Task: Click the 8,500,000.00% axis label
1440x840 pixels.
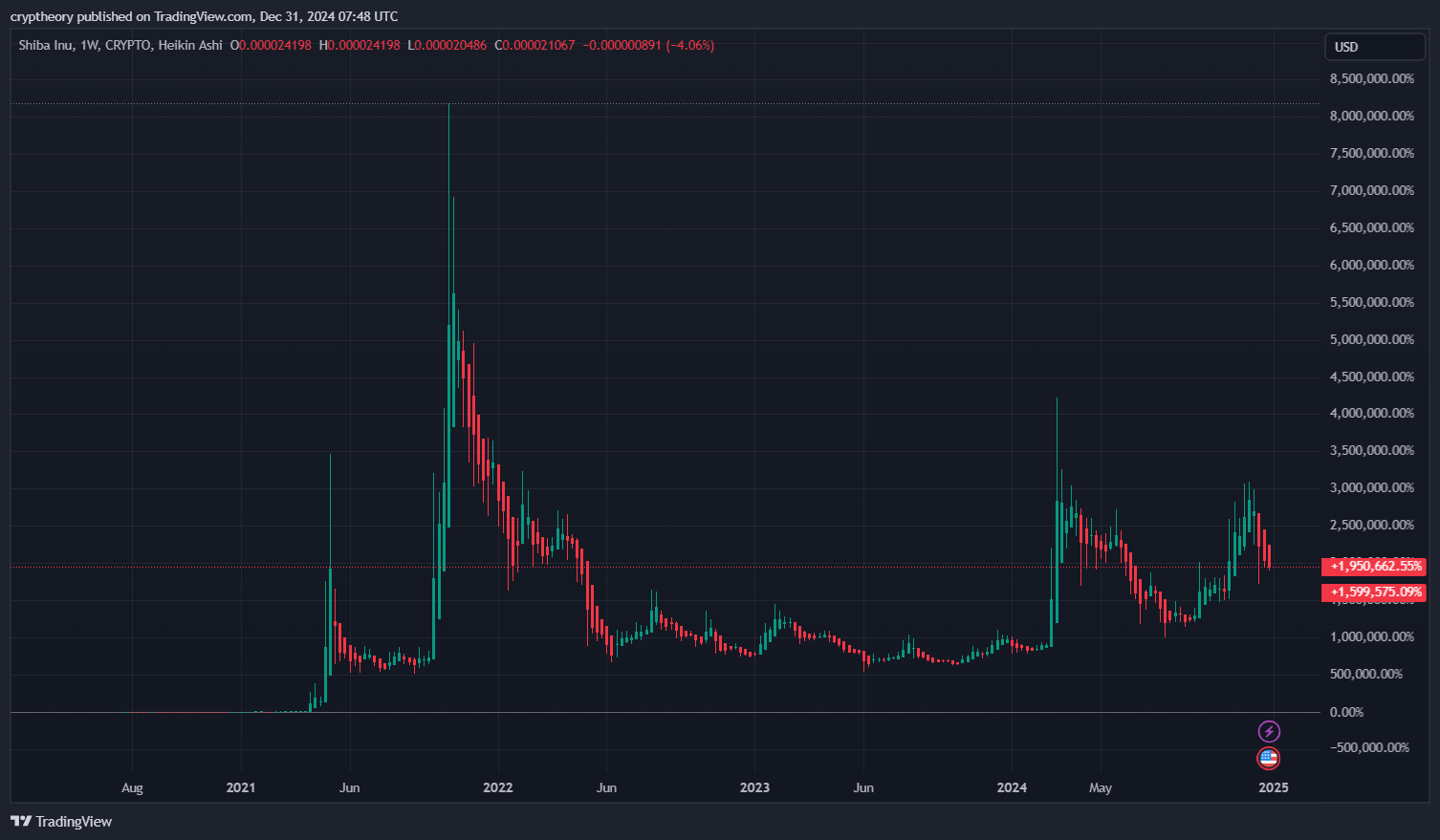Action: [x=1372, y=78]
